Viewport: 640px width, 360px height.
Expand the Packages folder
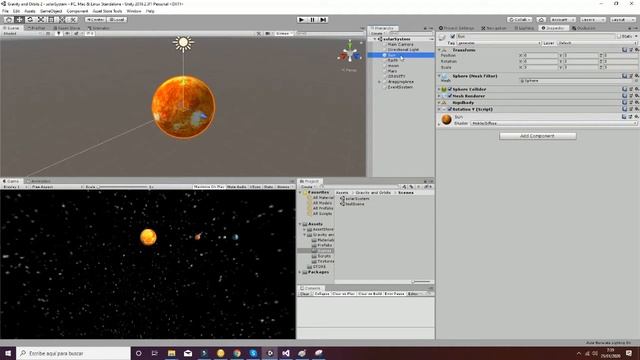[300, 272]
